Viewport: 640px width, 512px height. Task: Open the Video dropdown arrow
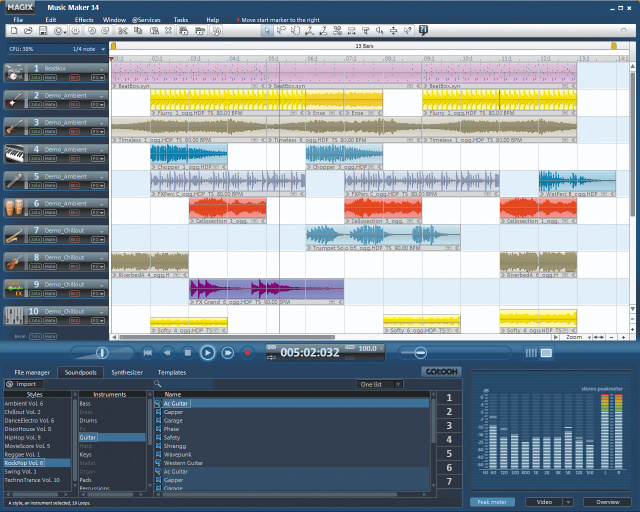[x=566, y=501]
